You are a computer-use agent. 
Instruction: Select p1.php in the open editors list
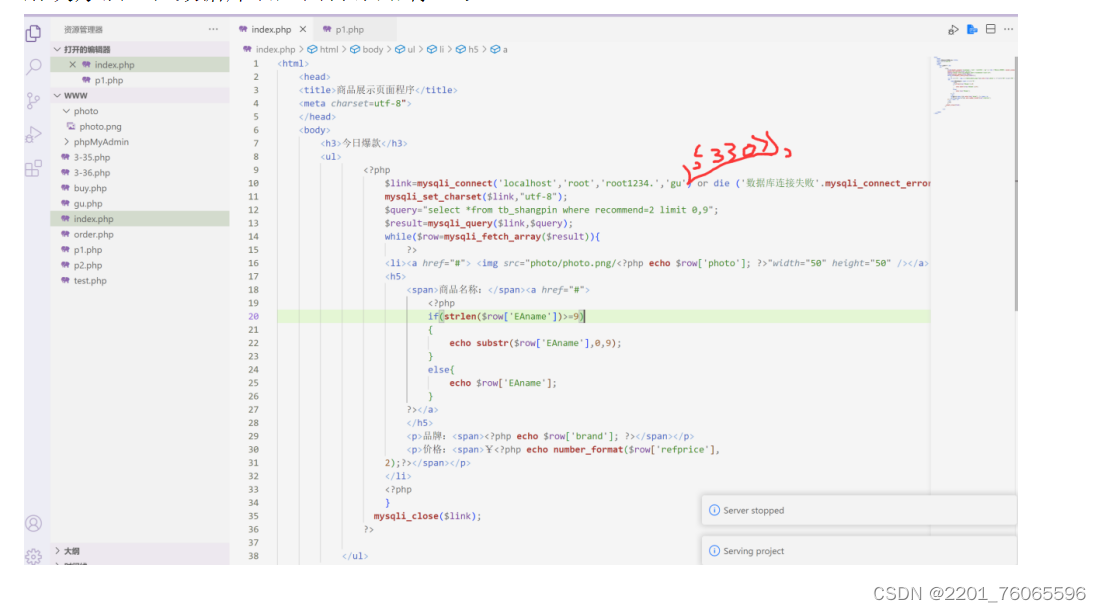click(109, 80)
